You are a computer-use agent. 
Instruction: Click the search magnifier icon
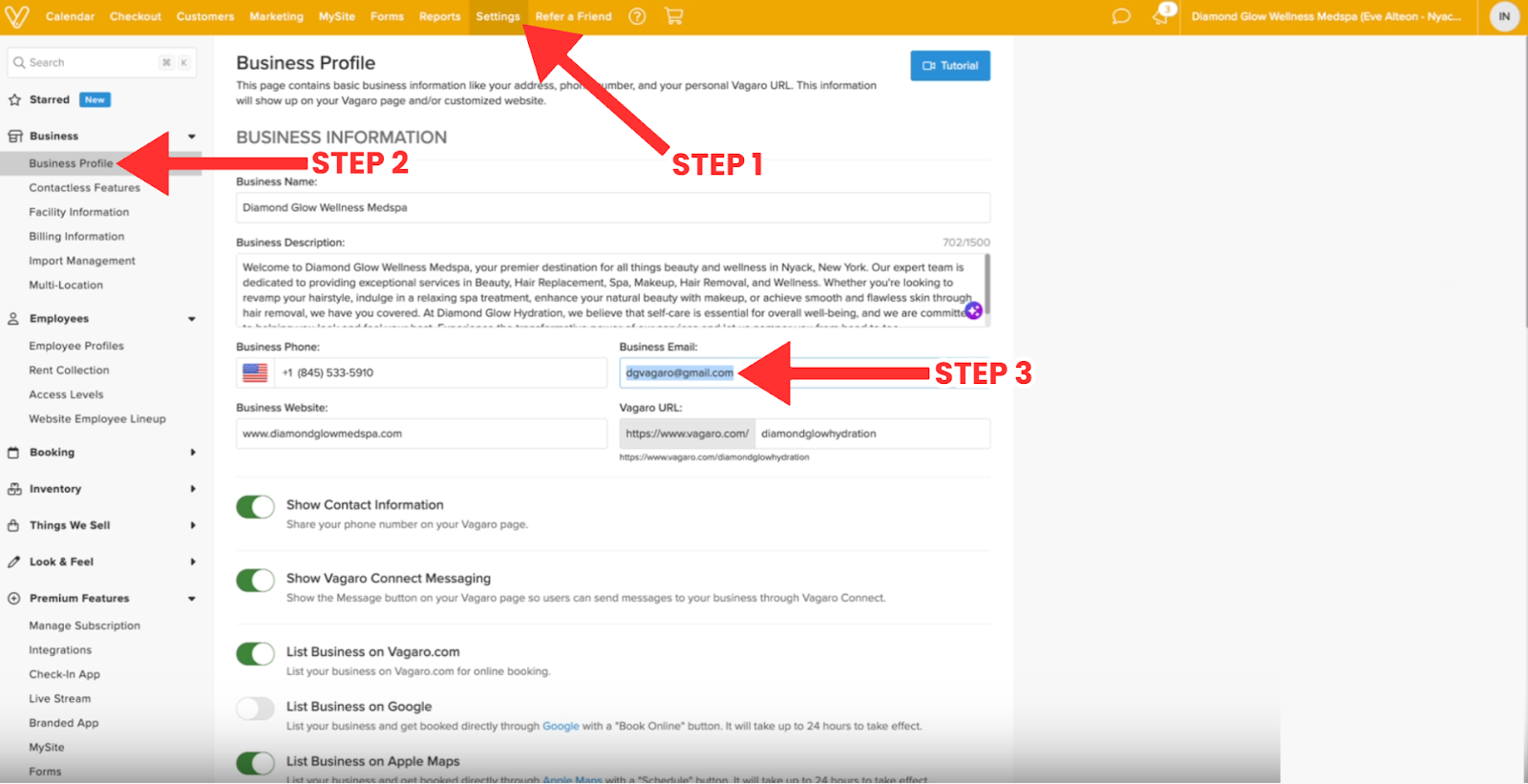click(x=19, y=62)
